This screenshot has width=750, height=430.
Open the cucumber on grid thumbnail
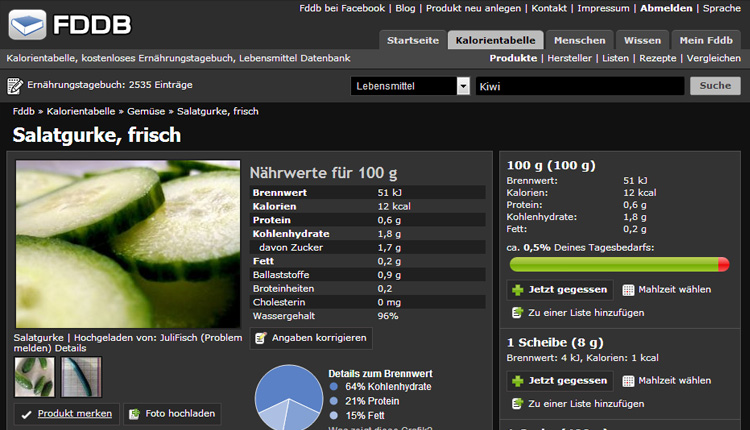coord(81,377)
